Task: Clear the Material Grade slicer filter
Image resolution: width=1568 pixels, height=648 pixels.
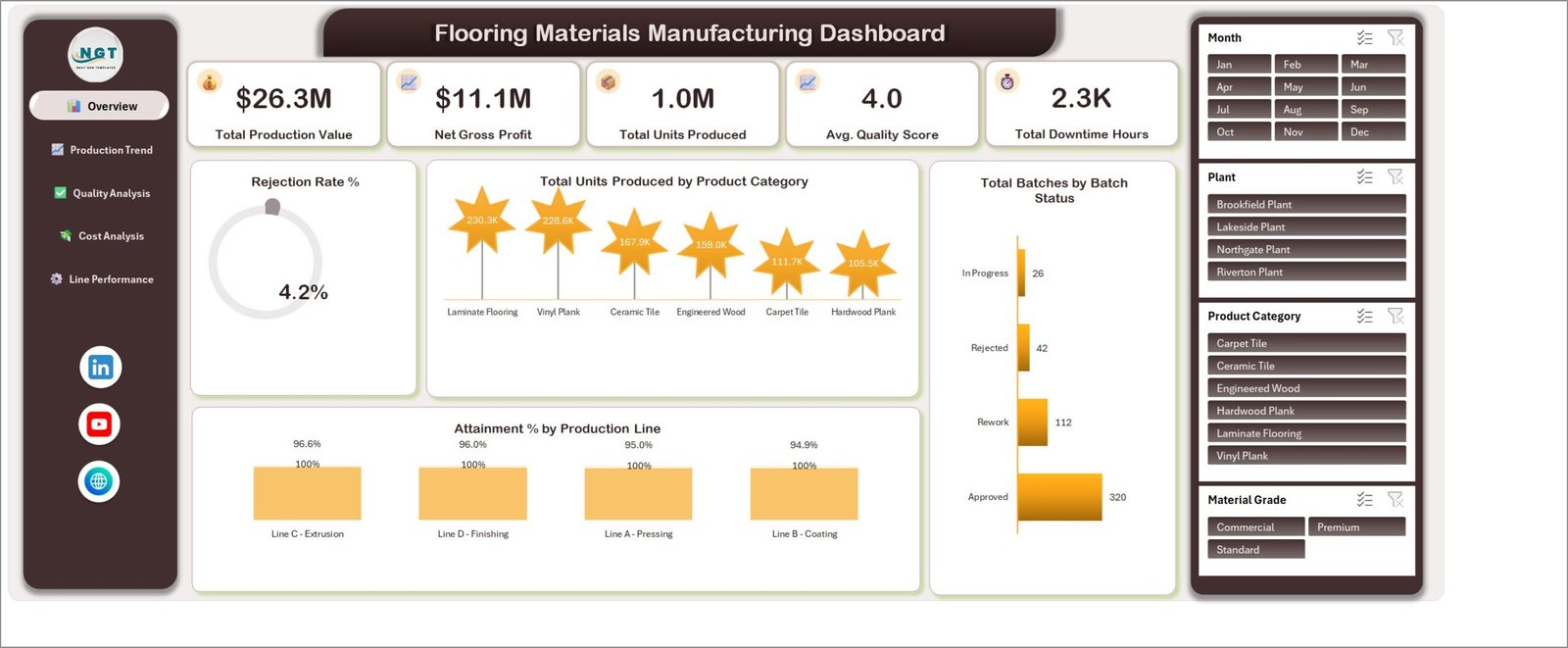Action: (x=1396, y=500)
